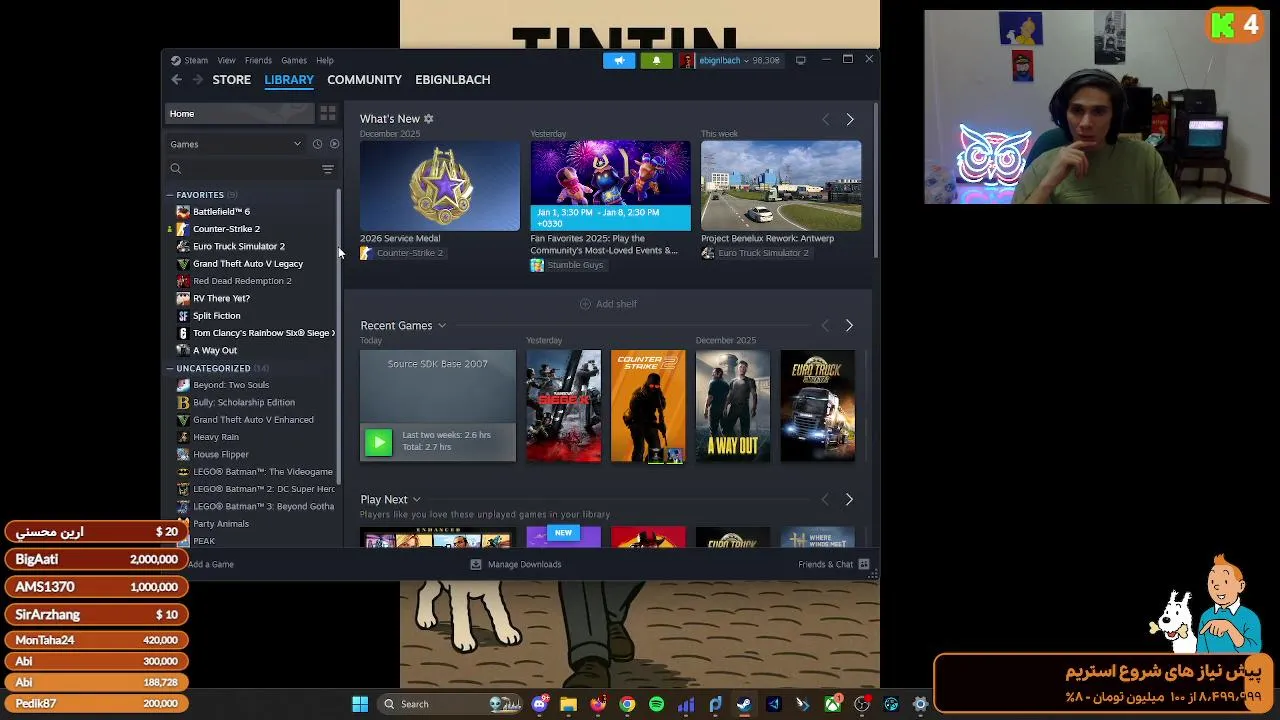1280x720 pixels.
Task: Collapse the FAVORITES category
Action: [x=170, y=195]
